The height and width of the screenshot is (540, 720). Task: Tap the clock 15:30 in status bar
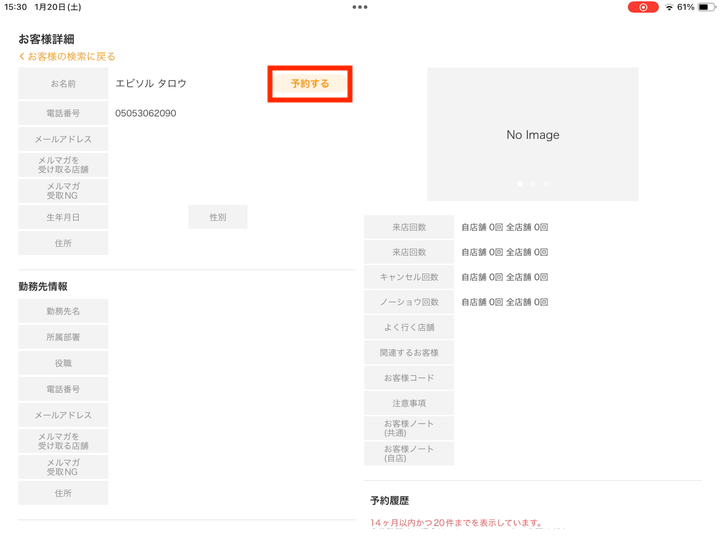(x=16, y=7)
